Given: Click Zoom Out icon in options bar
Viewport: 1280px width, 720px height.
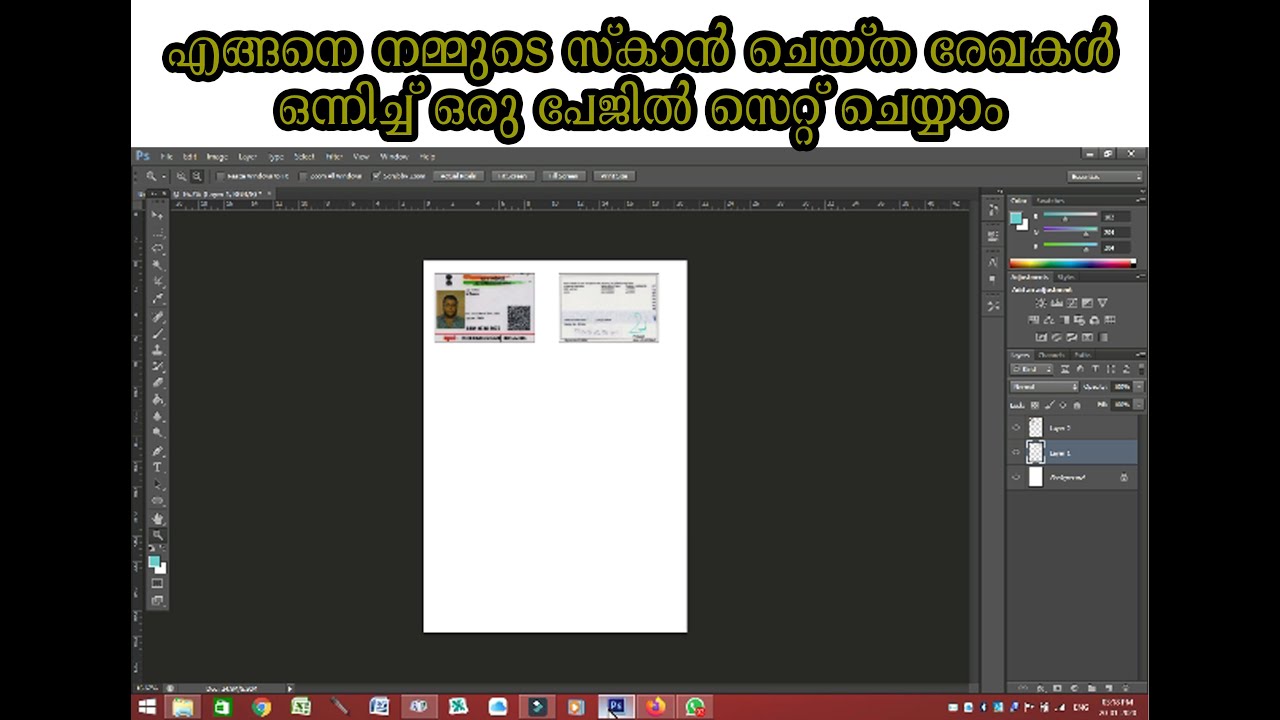Looking at the screenshot, I should (196, 176).
